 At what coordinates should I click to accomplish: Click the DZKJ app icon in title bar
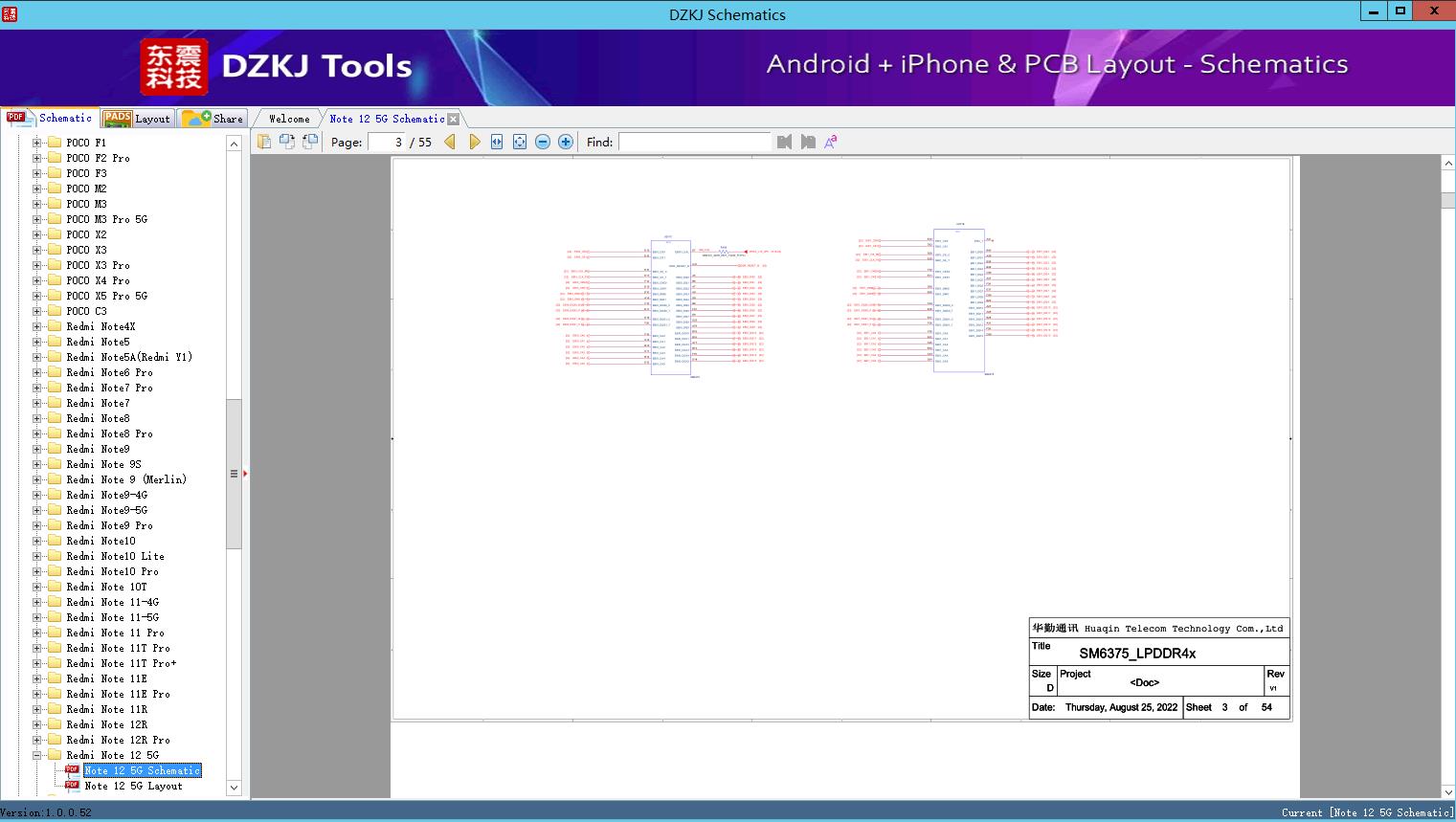(x=9, y=14)
